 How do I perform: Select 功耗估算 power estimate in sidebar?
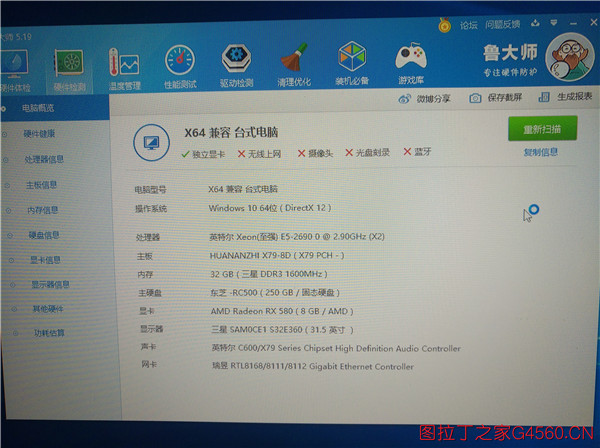(49, 333)
